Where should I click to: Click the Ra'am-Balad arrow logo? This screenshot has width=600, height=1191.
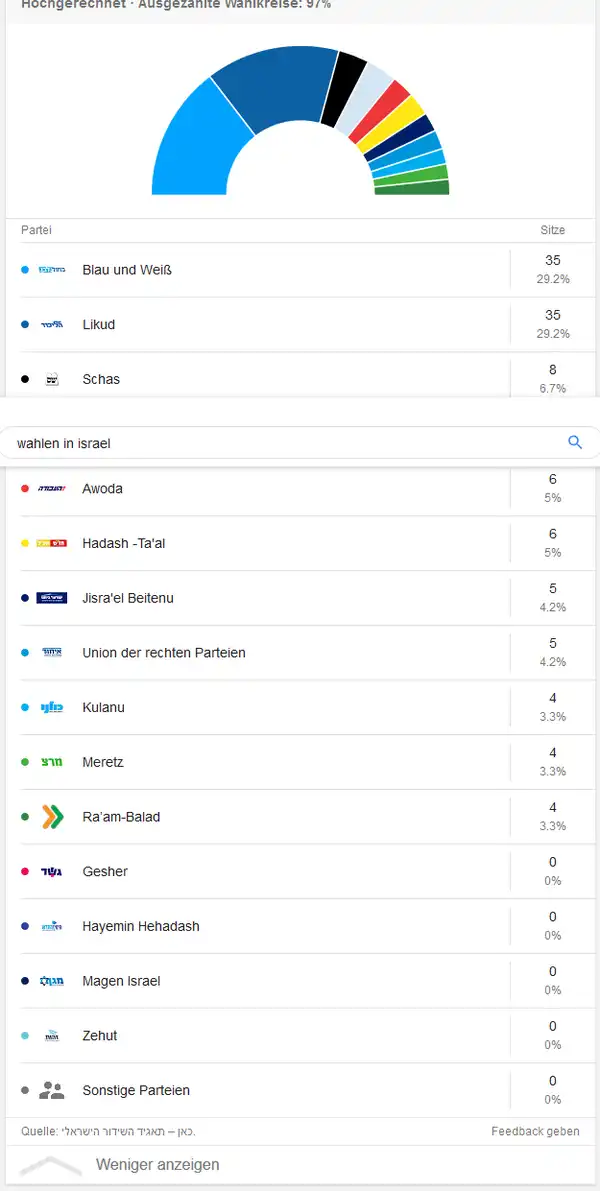click(52, 817)
